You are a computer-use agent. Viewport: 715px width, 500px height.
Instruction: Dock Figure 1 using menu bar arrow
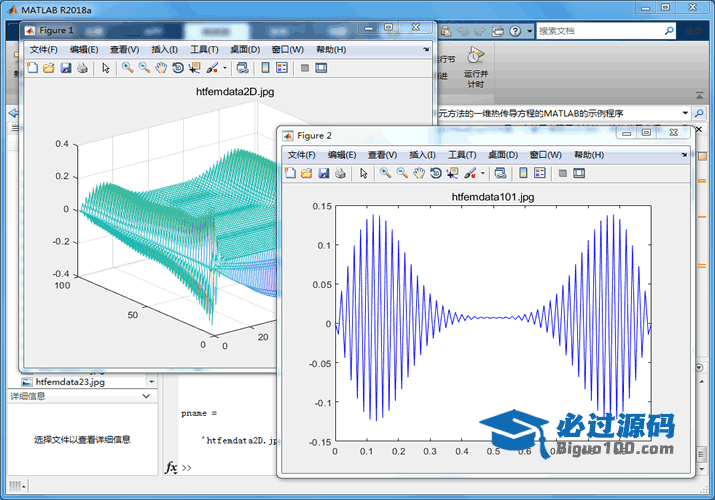(426, 50)
